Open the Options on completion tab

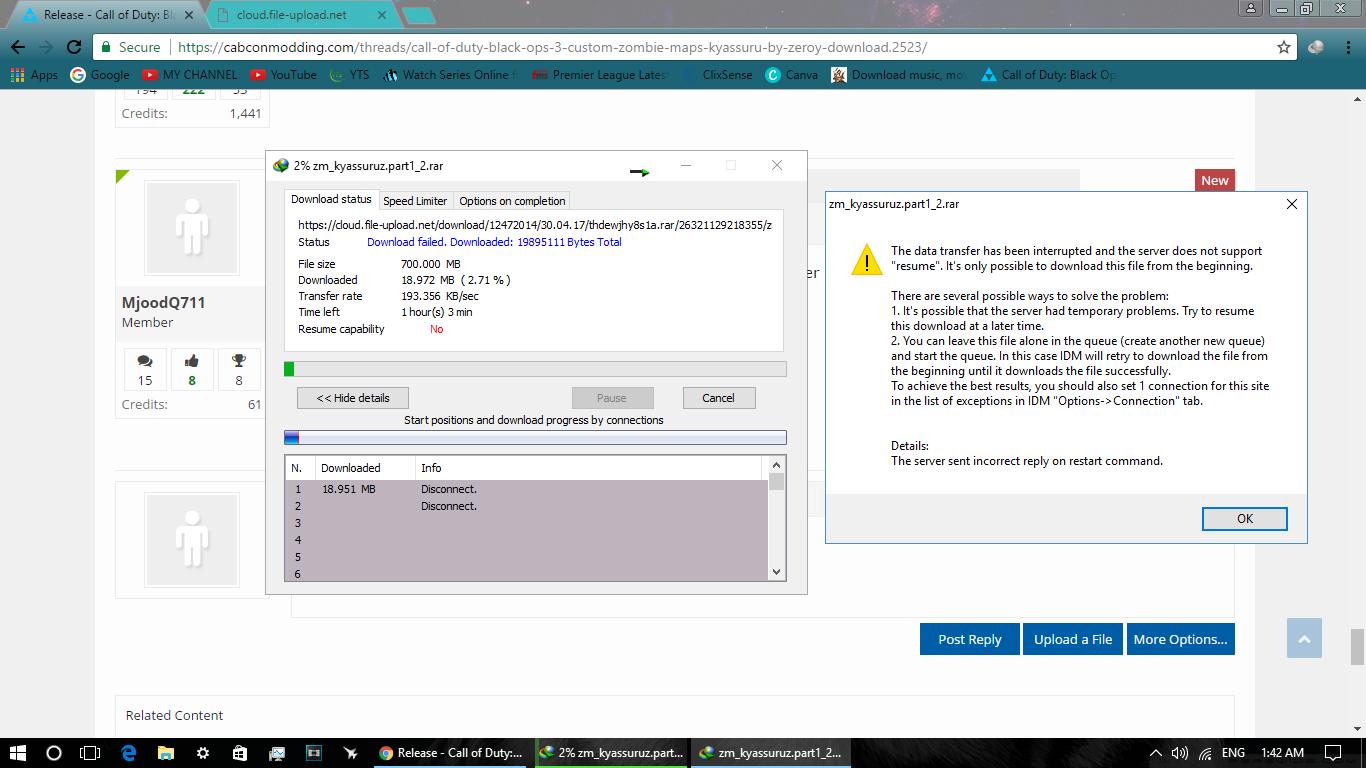512,201
